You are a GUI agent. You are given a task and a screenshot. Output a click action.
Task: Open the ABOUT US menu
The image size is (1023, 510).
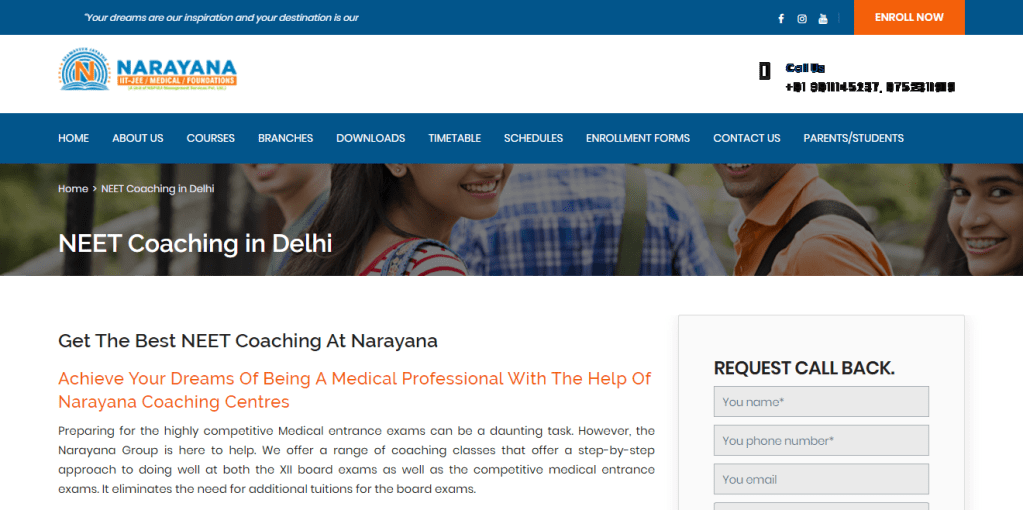138,138
